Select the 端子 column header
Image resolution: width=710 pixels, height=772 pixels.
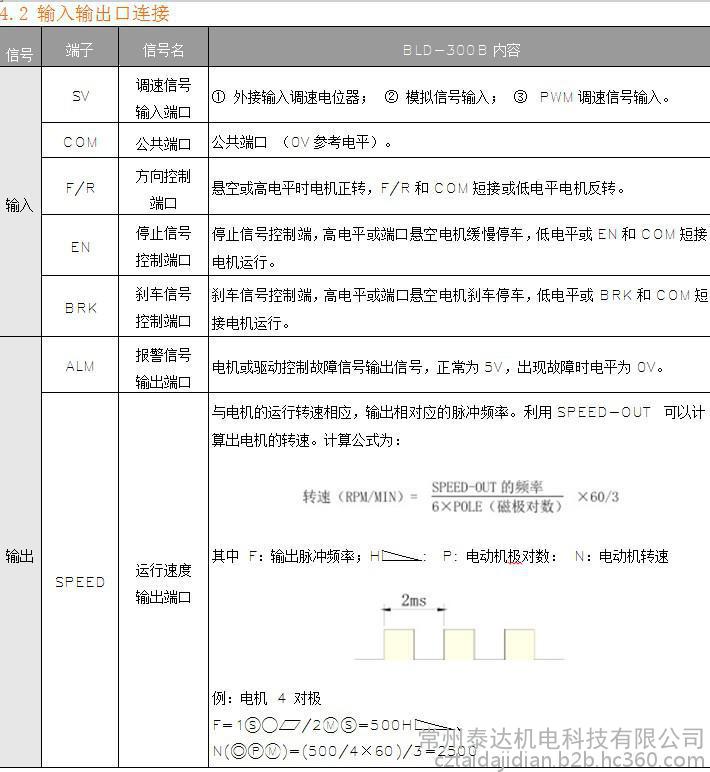pyautogui.click(x=80, y=49)
